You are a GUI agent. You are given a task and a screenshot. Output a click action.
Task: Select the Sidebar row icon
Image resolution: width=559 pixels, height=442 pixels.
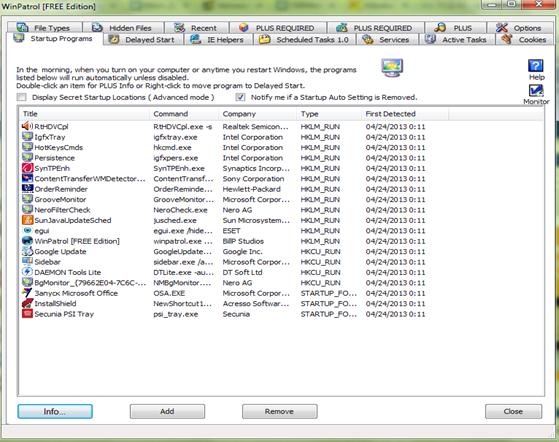coord(27,262)
